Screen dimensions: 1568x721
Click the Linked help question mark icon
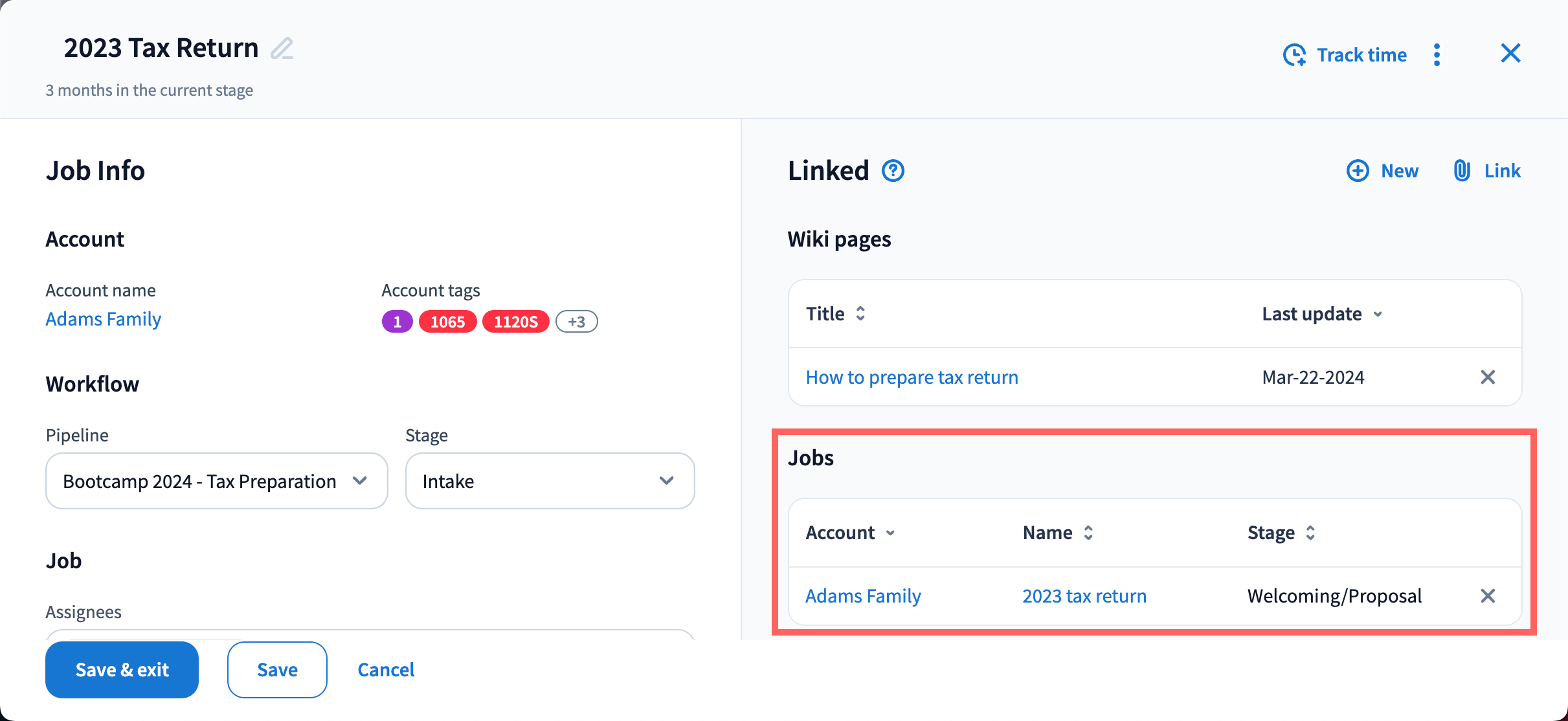click(893, 171)
